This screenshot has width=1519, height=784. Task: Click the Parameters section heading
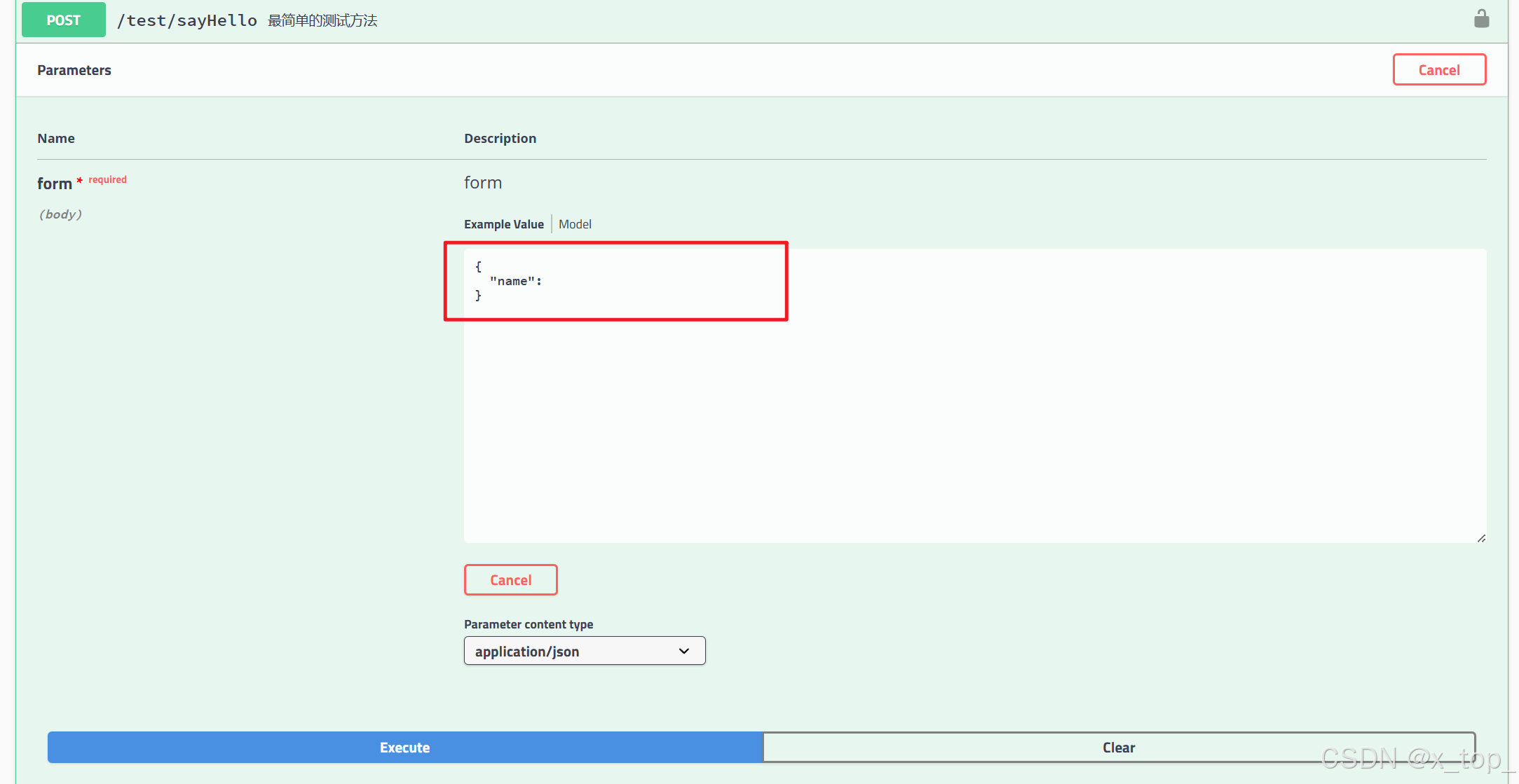click(x=74, y=70)
